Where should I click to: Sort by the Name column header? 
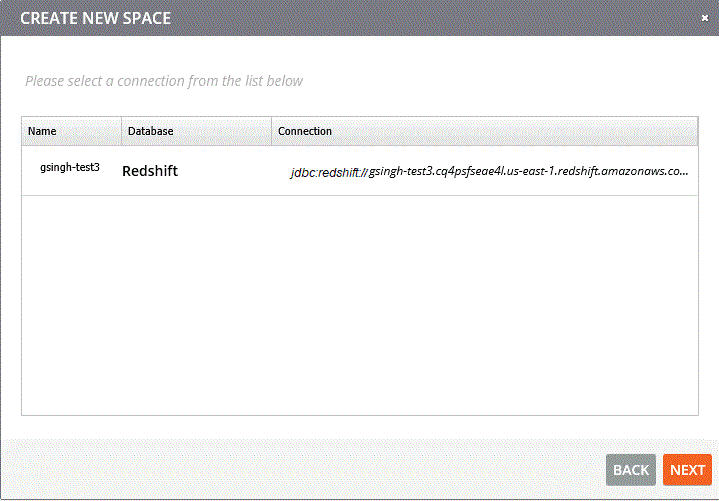click(x=42, y=131)
